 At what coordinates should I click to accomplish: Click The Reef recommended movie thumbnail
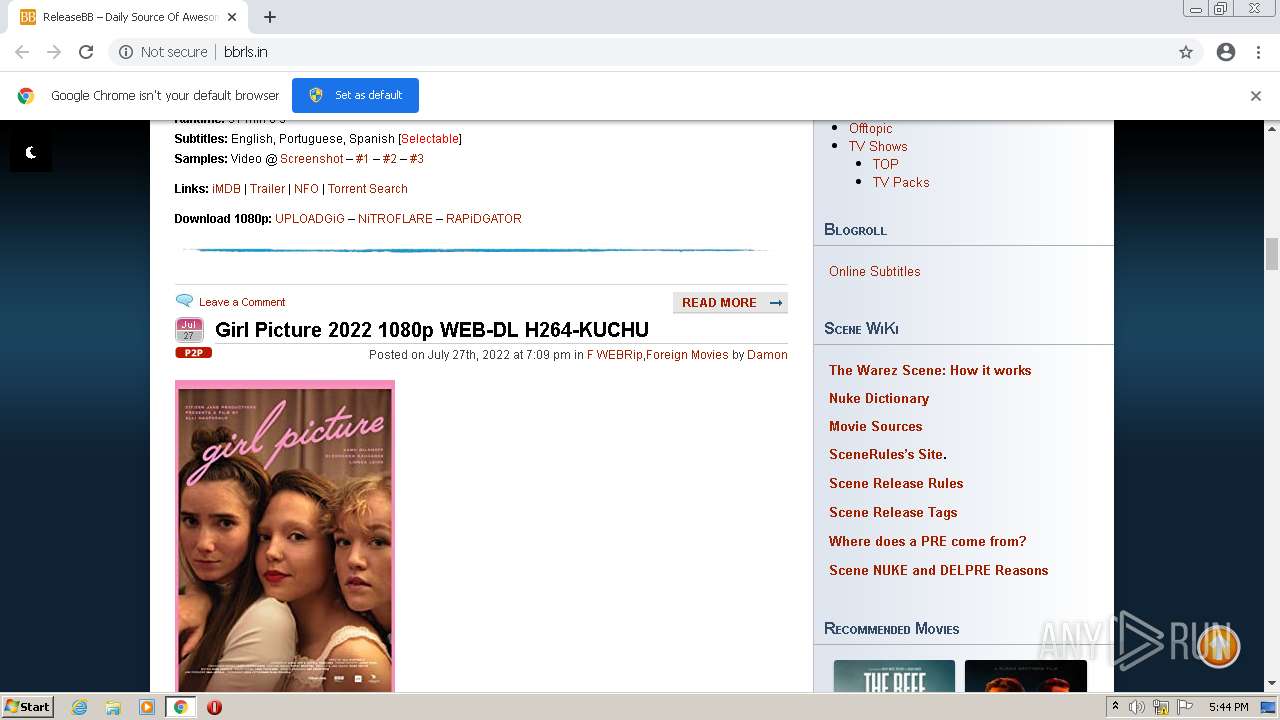894,676
